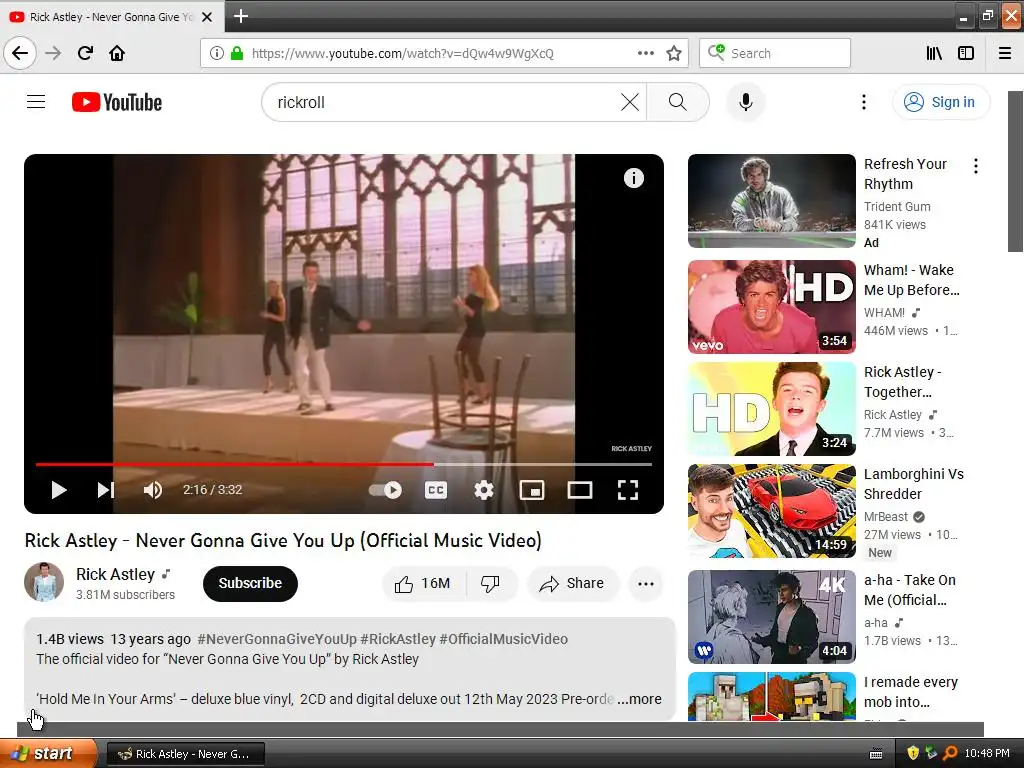This screenshot has height=768, width=1024.
Task: Click the Rick Astley taskbar window button
Action: point(186,754)
